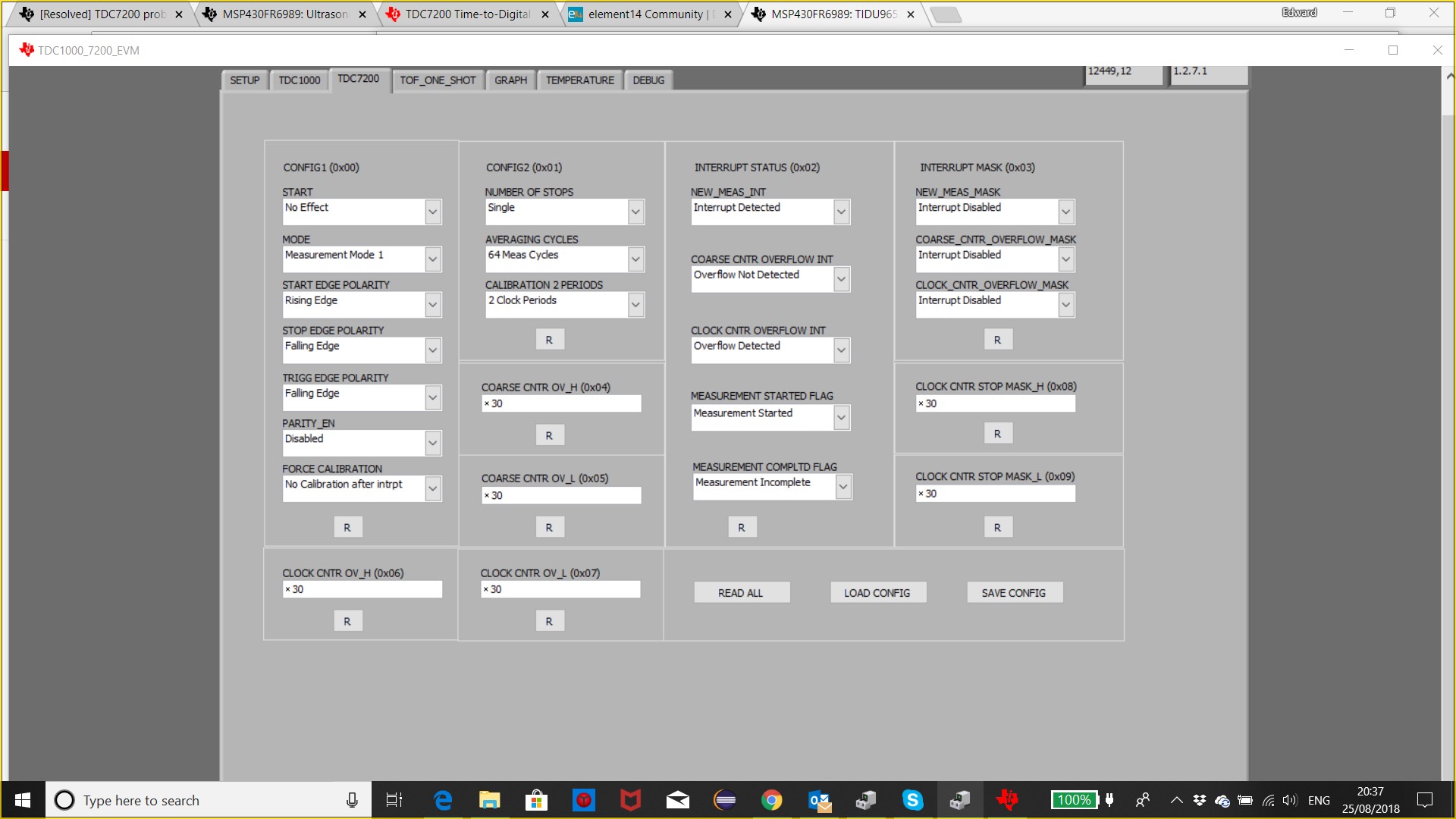Image resolution: width=1456 pixels, height=819 pixels.
Task: Click the microphone icon in the search box
Action: point(352,800)
